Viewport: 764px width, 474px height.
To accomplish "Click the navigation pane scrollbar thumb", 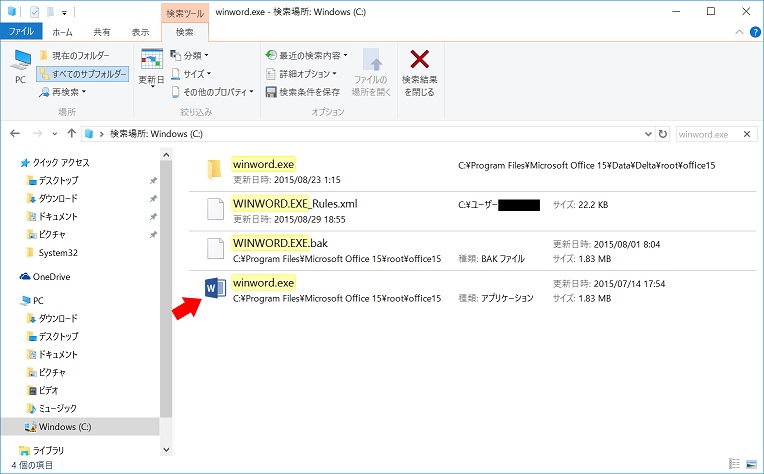I will [166, 289].
